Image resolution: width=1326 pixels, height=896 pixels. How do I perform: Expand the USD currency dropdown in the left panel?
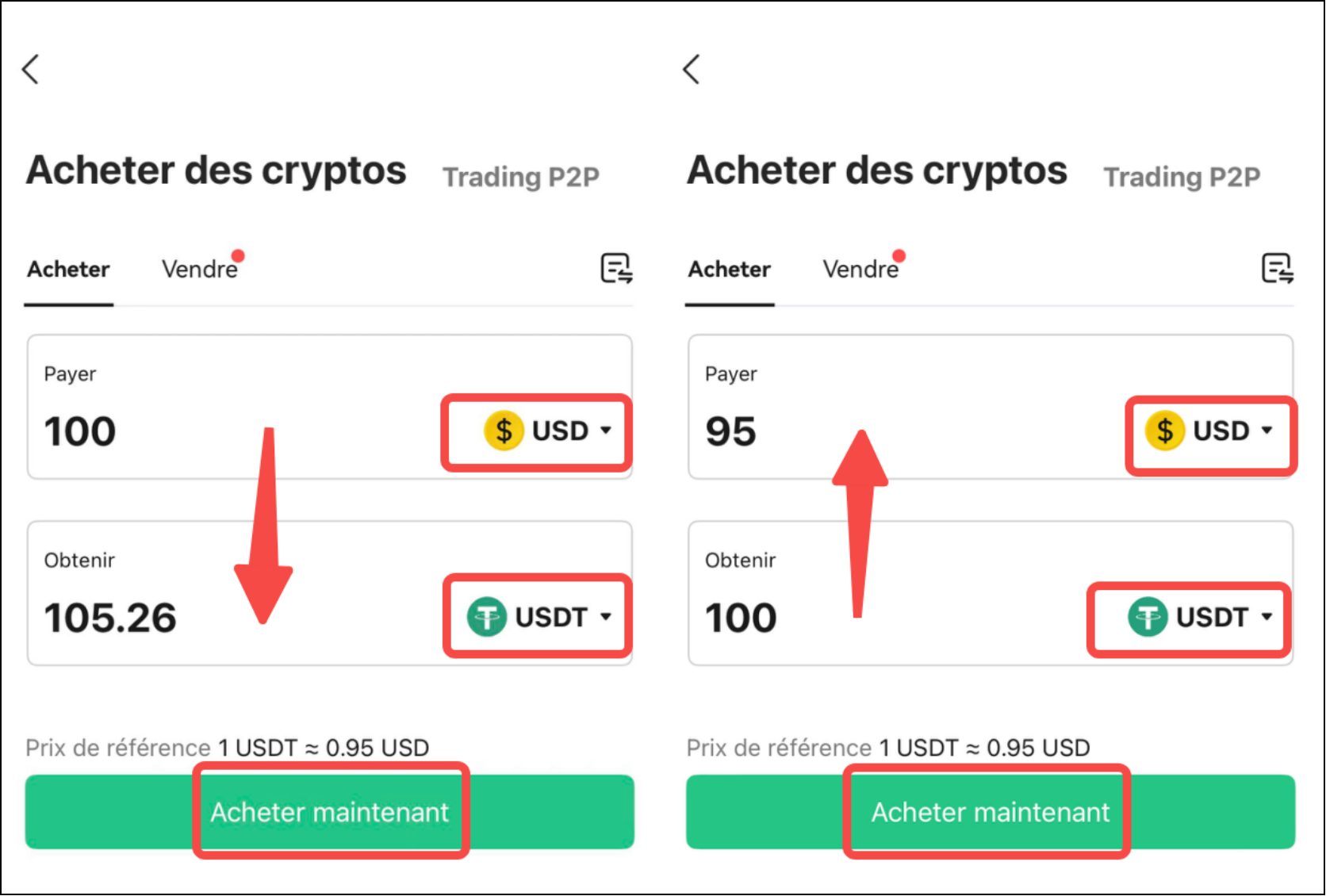(548, 431)
